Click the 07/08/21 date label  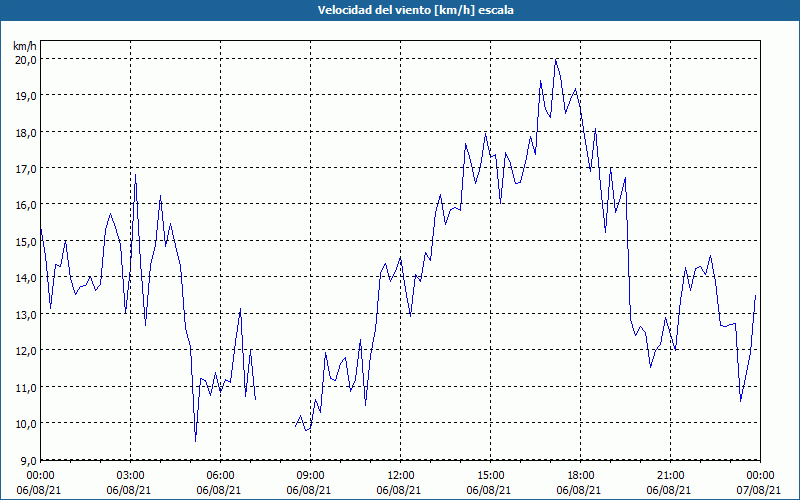(759, 490)
